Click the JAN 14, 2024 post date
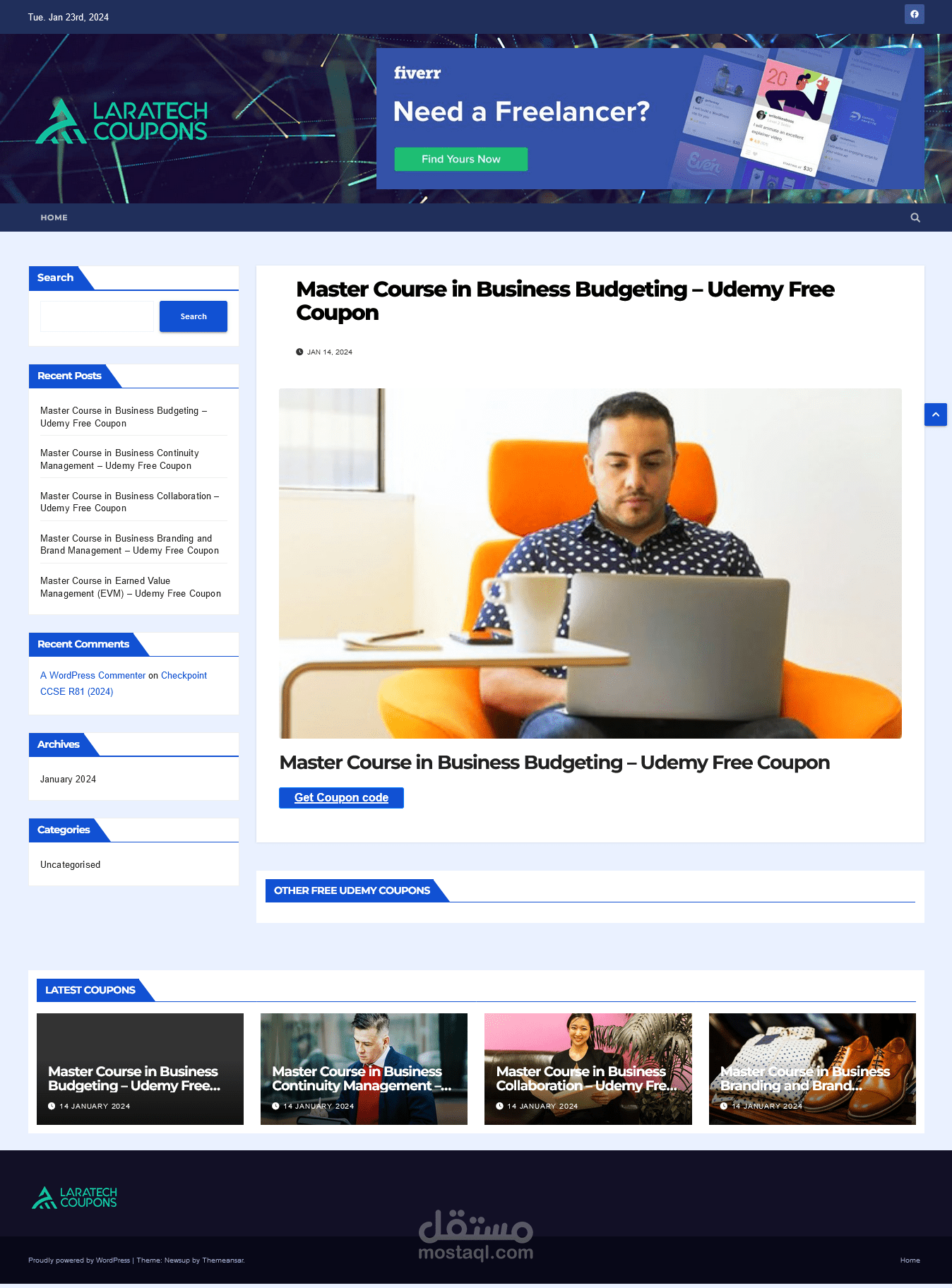The width and height of the screenshot is (952, 1288). tap(330, 352)
